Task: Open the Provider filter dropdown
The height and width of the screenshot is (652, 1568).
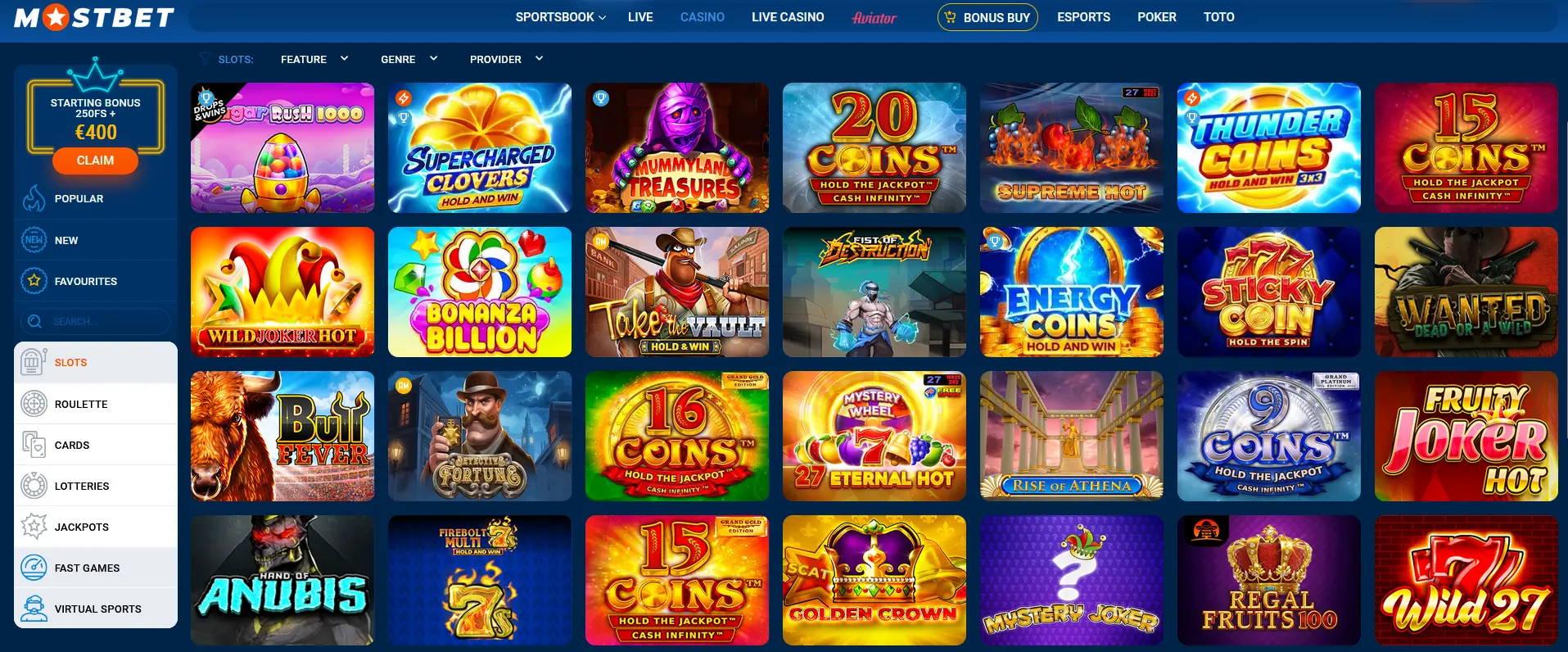Action: (506, 59)
